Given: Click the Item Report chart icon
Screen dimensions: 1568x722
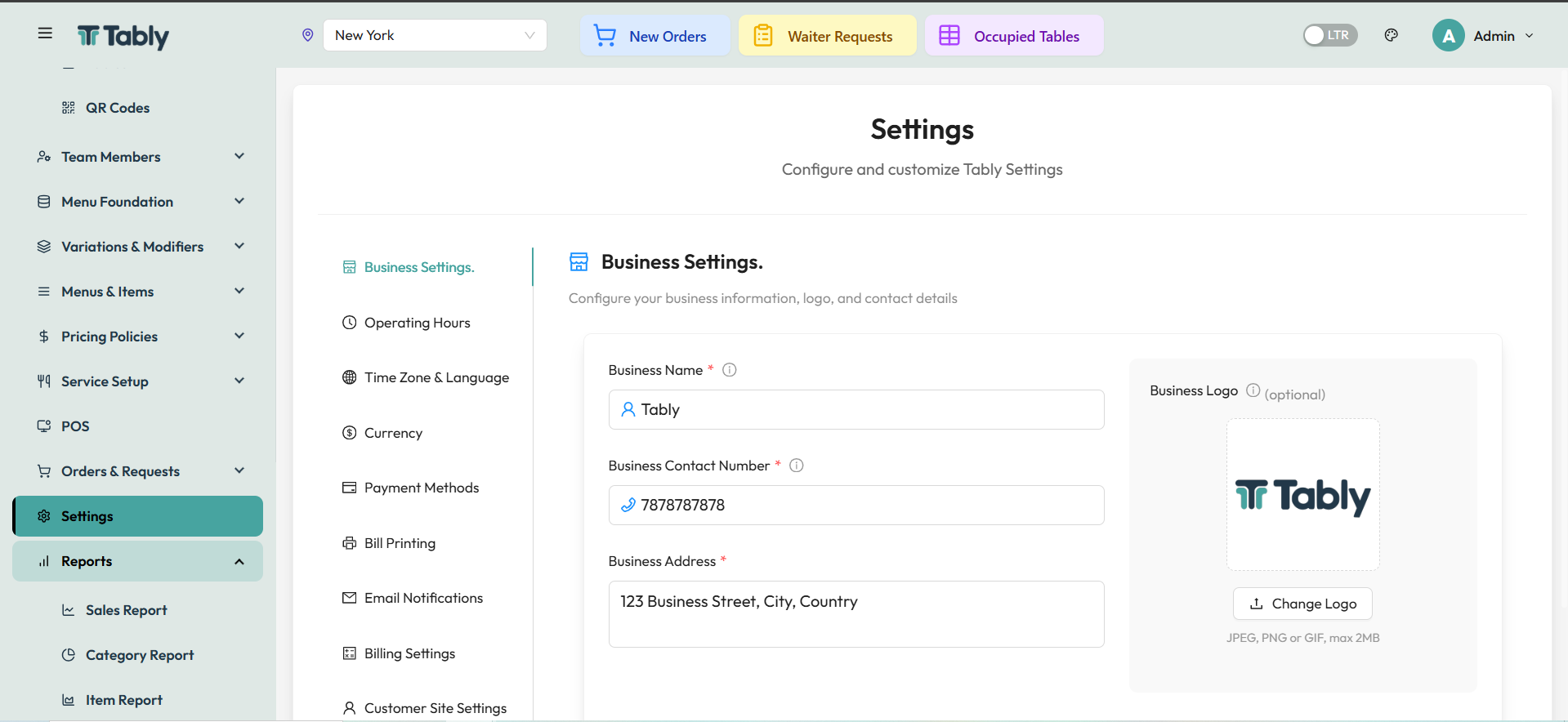Looking at the screenshot, I should point(69,700).
